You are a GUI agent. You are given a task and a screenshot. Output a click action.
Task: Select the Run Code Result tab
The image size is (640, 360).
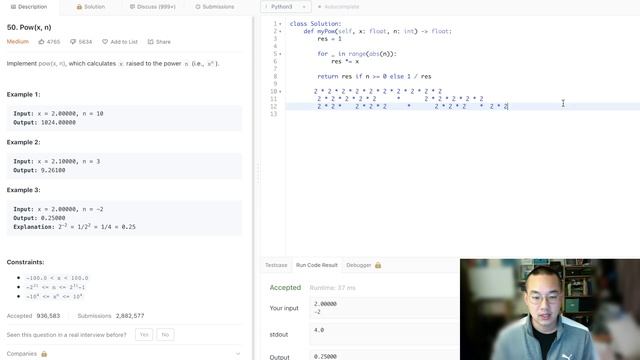(317, 265)
